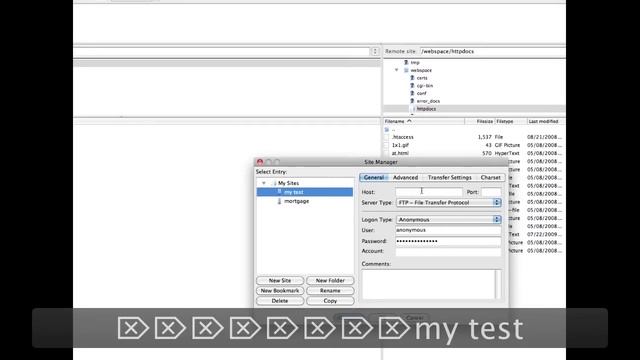
Task: Sort by the Filesize column header
Action: (x=480, y=121)
